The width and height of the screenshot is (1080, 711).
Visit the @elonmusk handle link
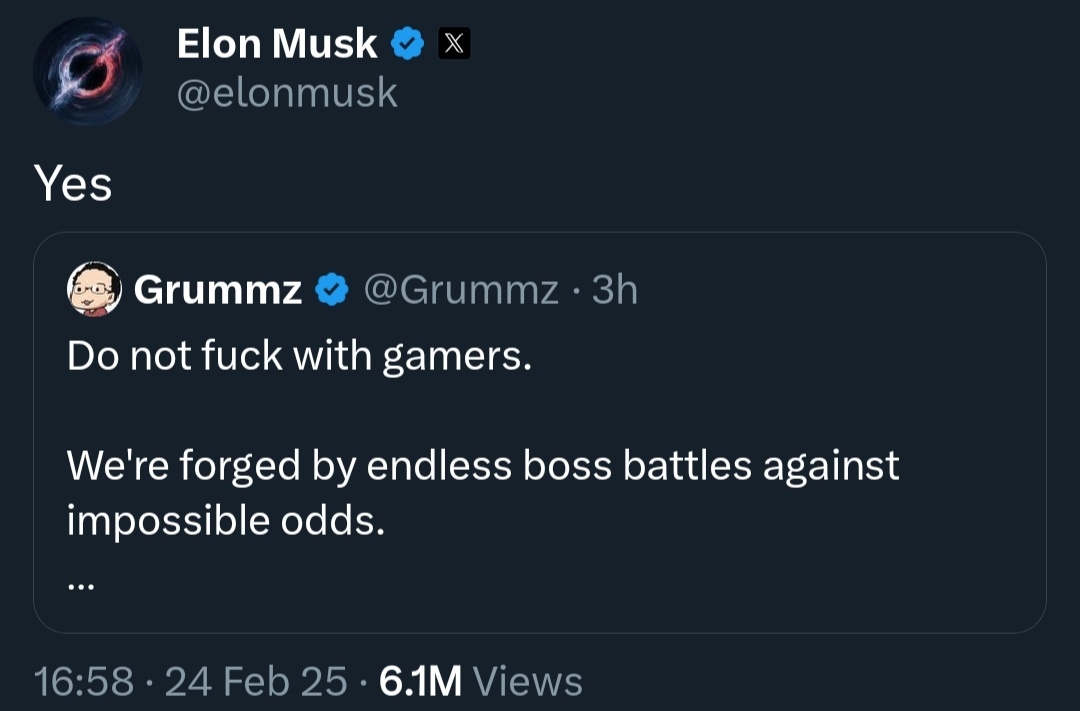pos(287,93)
